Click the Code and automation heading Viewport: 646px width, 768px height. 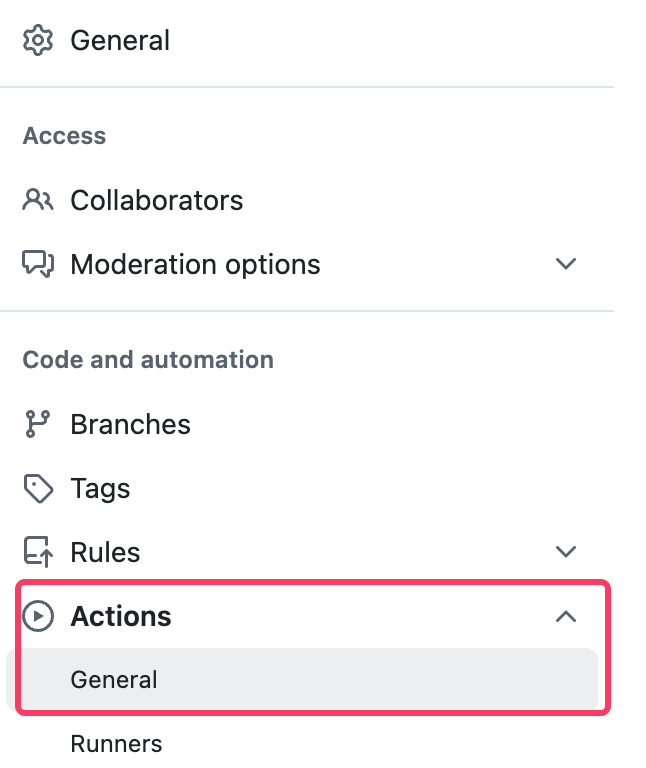tap(148, 360)
